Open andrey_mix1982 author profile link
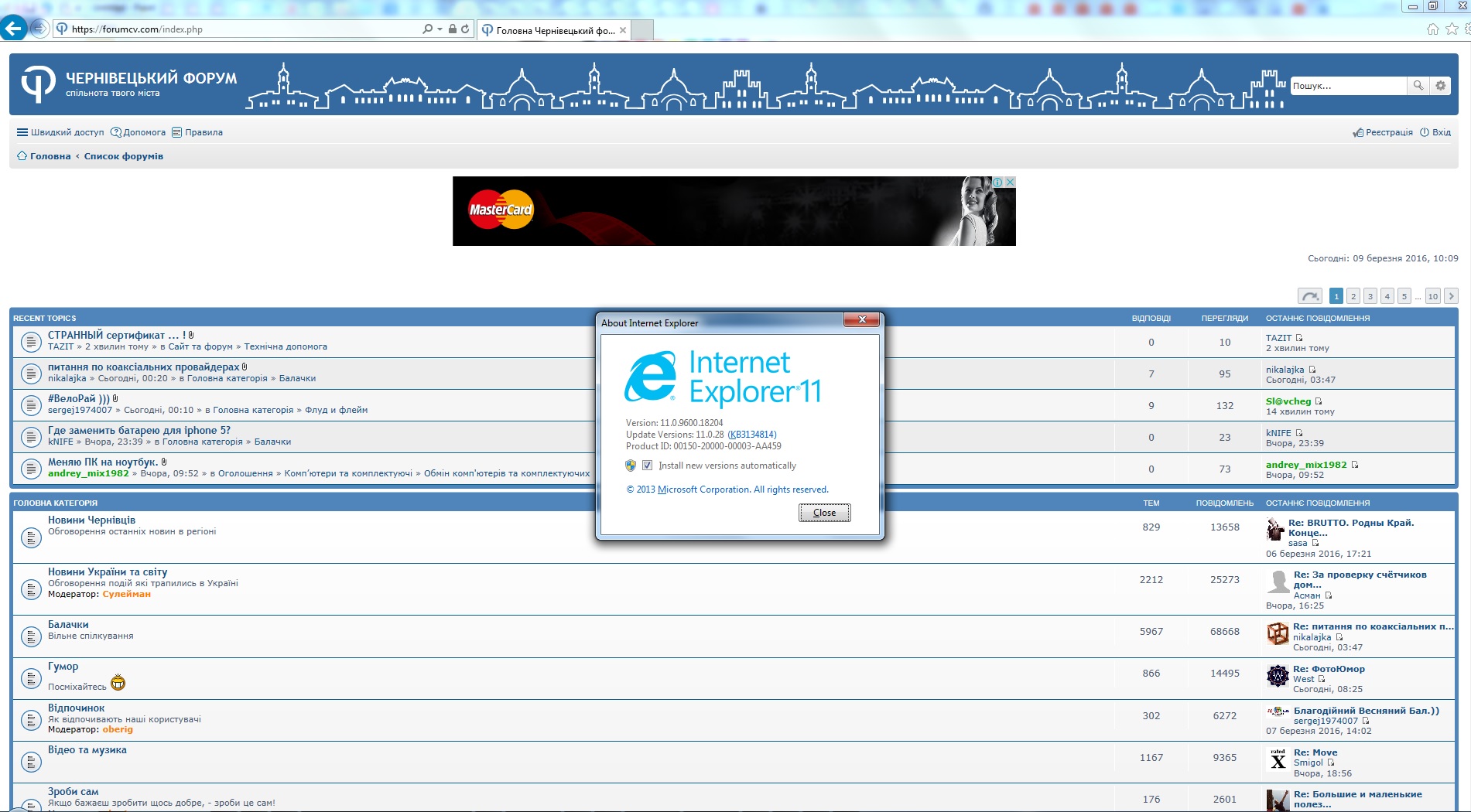This screenshot has width=1471, height=812. tap(88, 473)
